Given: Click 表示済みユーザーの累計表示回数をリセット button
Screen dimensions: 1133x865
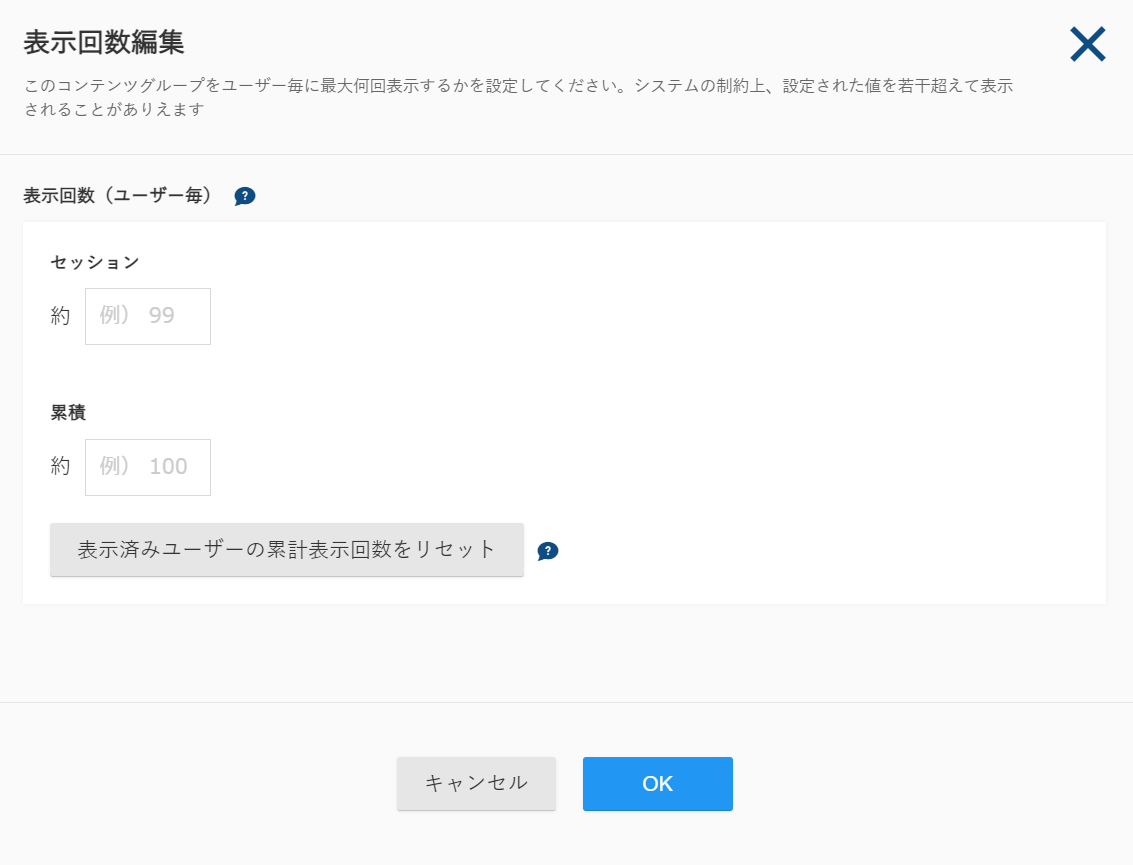Looking at the screenshot, I should coord(287,550).
